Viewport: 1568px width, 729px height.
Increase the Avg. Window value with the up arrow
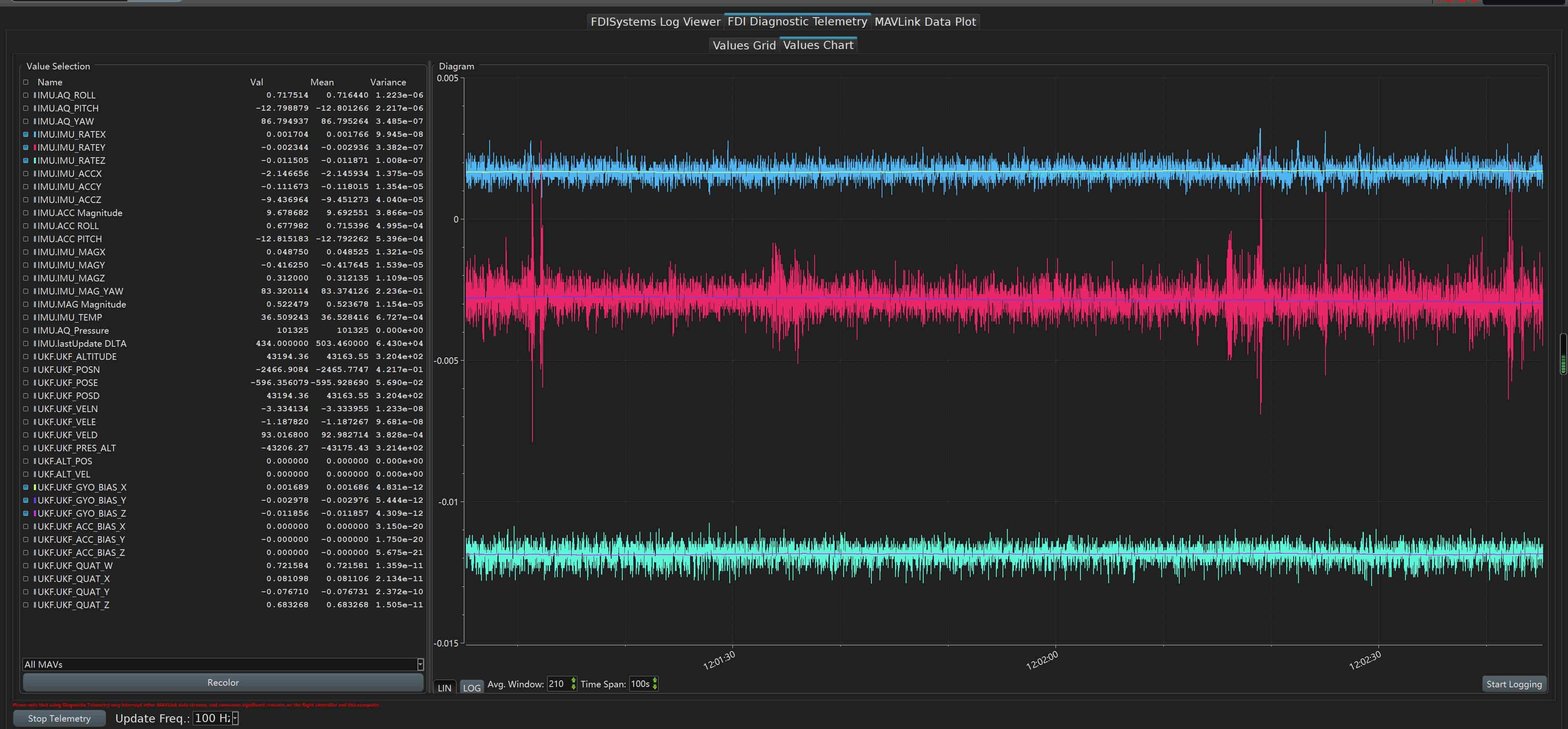[573, 680]
